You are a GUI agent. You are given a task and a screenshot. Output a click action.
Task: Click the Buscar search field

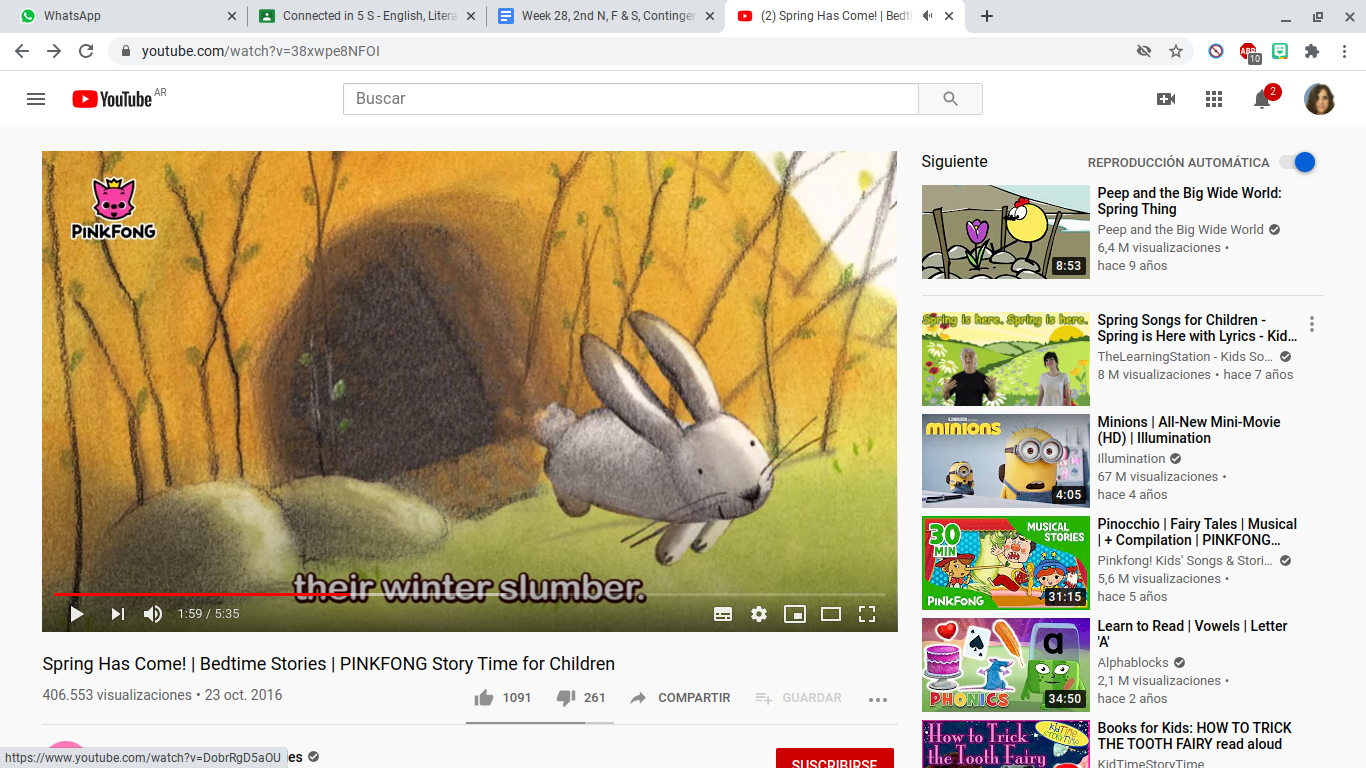click(x=630, y=99)
